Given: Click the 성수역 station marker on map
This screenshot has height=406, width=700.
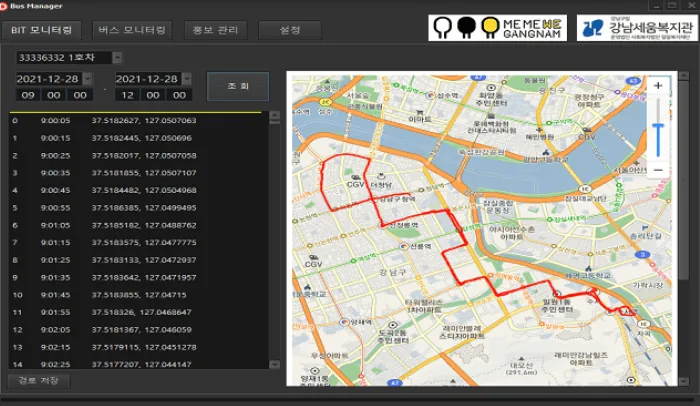Looking at the screenshot, I should pos(430,95).
